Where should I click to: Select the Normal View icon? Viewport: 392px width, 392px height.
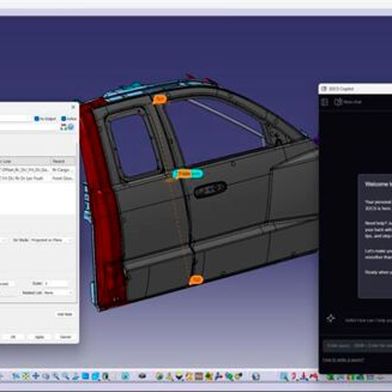pyautogui.click(x=75, y=376)
